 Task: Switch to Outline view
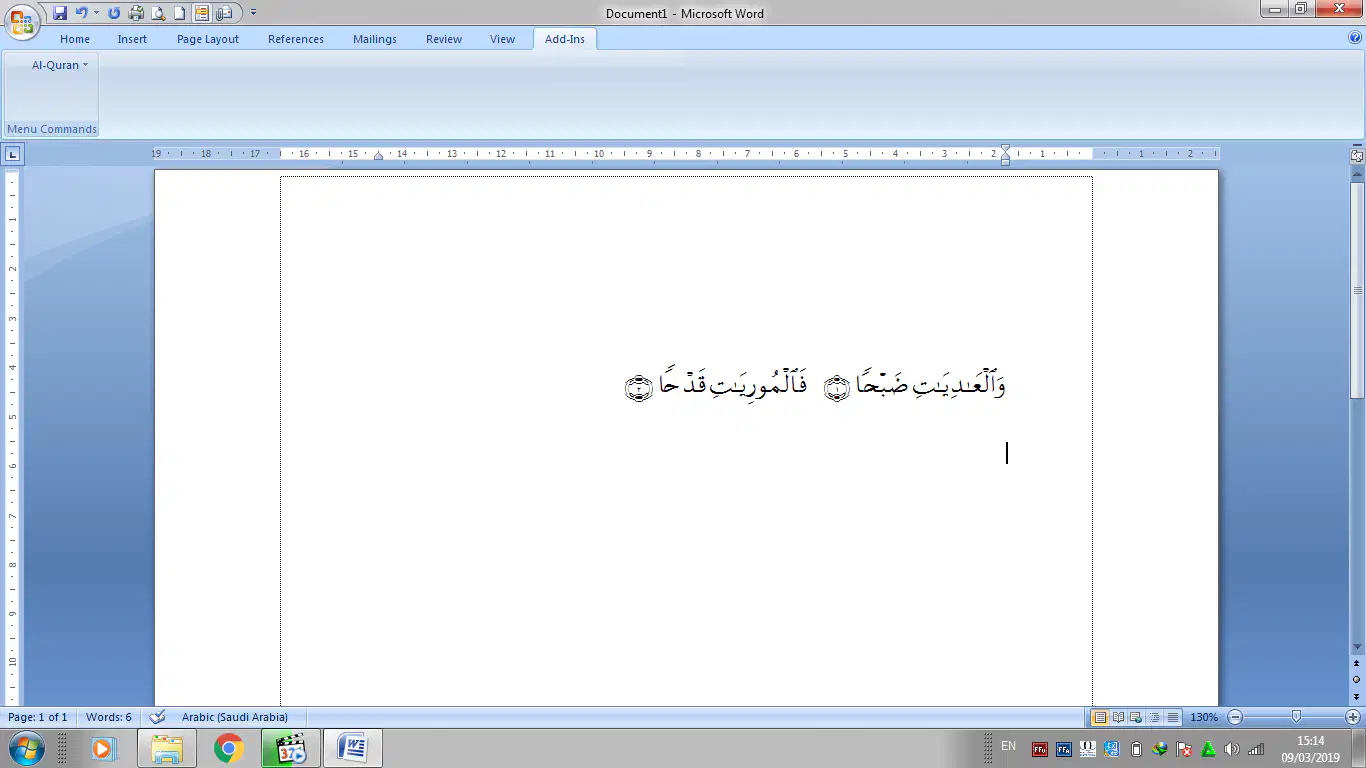click(1154, 717)
